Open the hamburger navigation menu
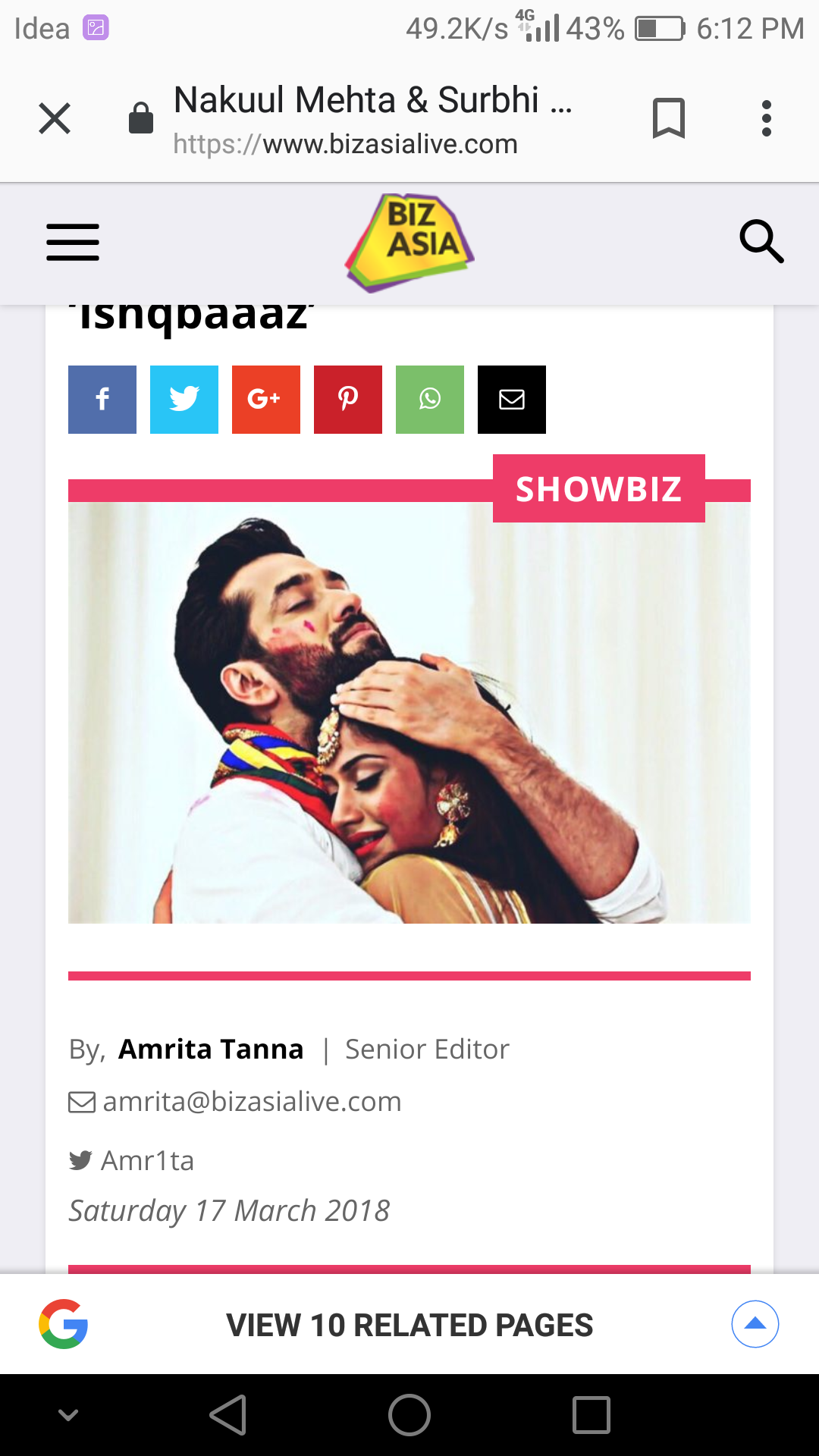 click(73, 243)
